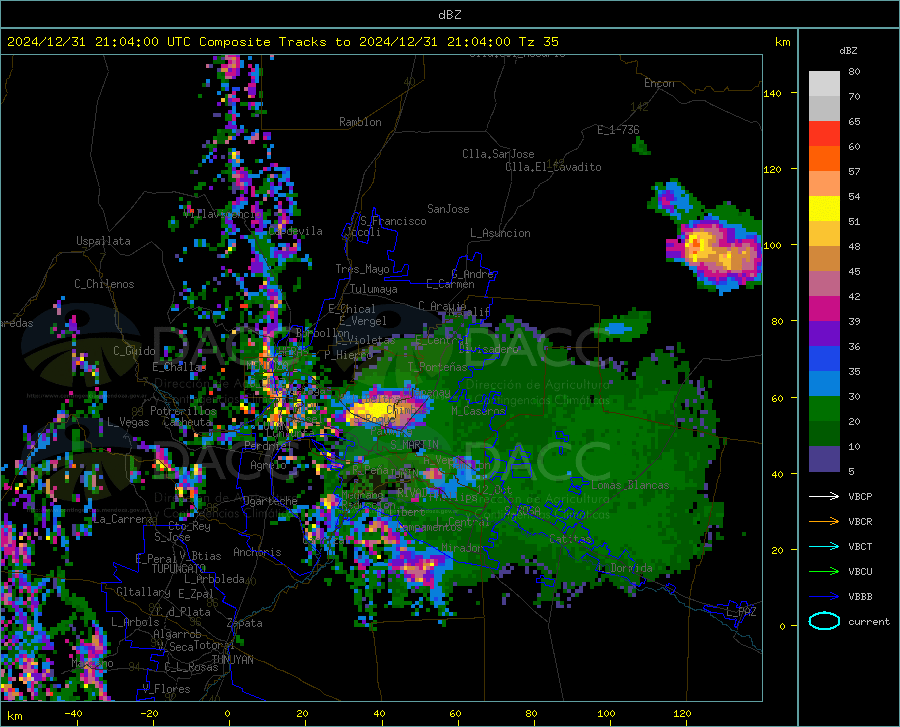Click the VBCT legend label

pyautogui.click(x=860, y=547)
